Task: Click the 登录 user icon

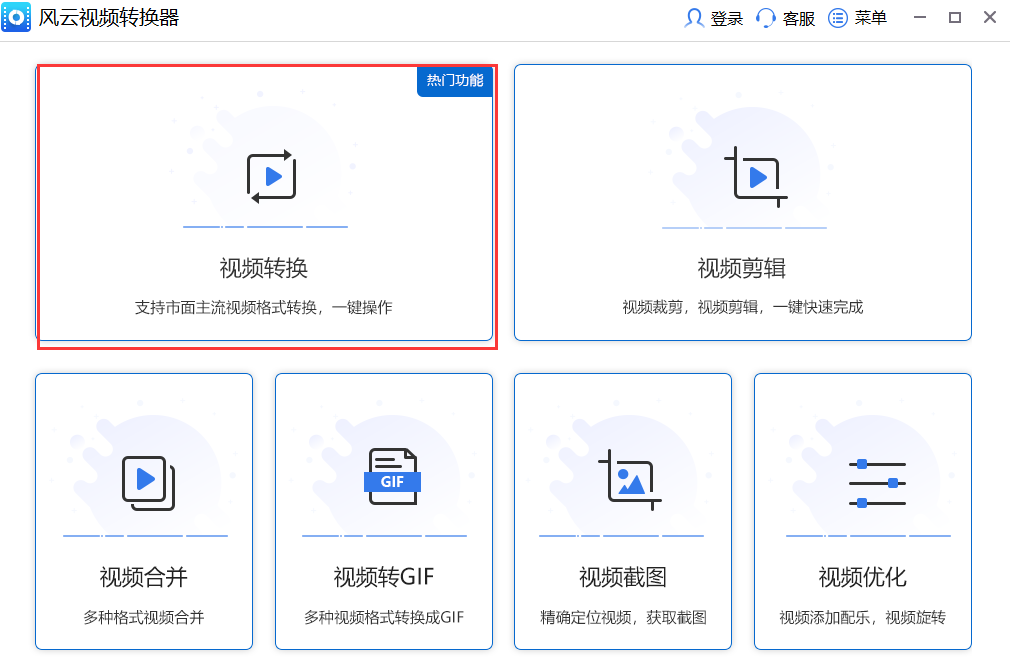Action: (694, 18)
